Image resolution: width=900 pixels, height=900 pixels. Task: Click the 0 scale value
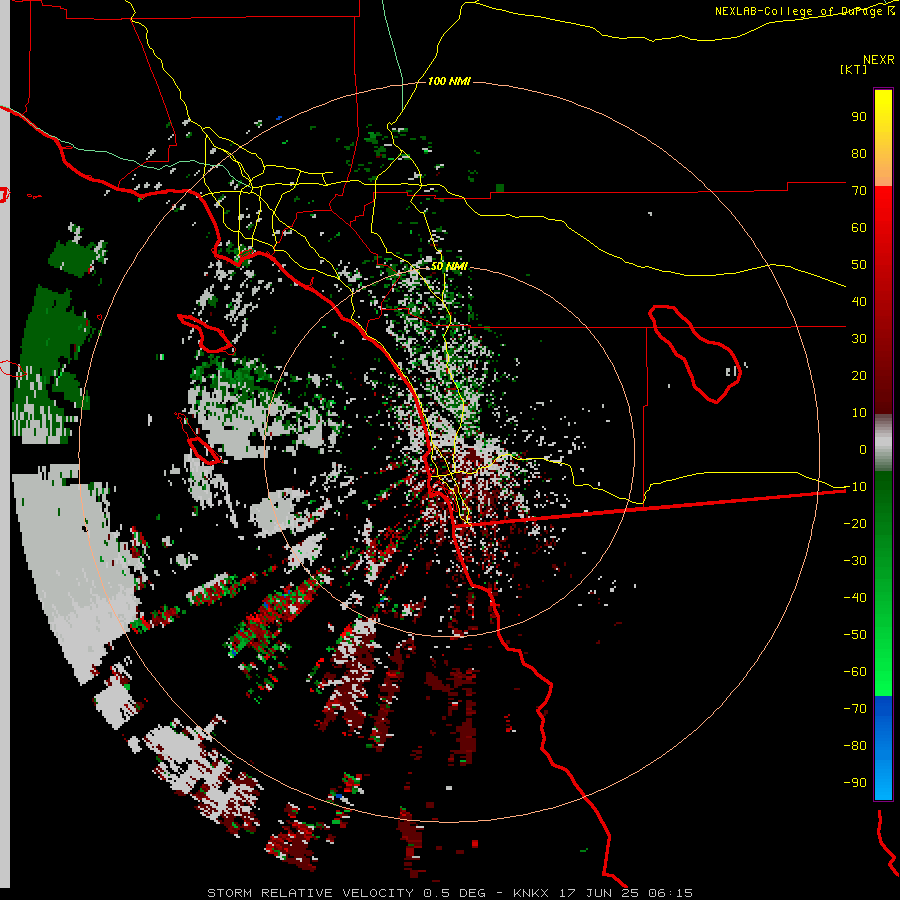point(863,449)
